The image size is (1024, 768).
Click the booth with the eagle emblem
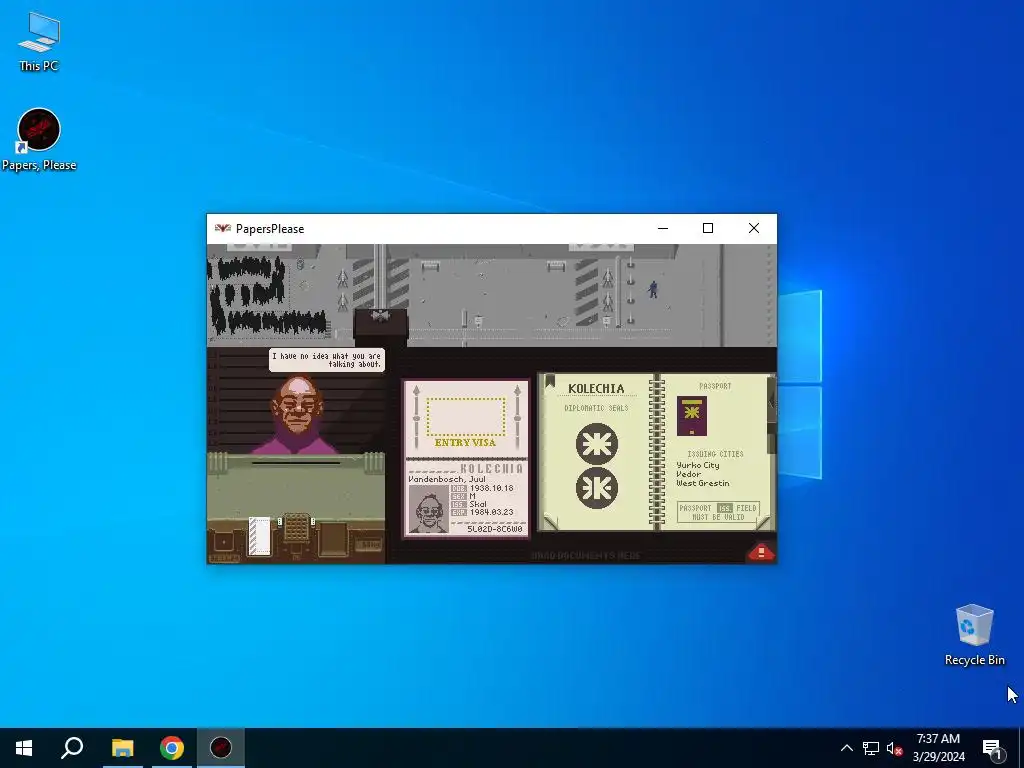click(x=381, y=325)
